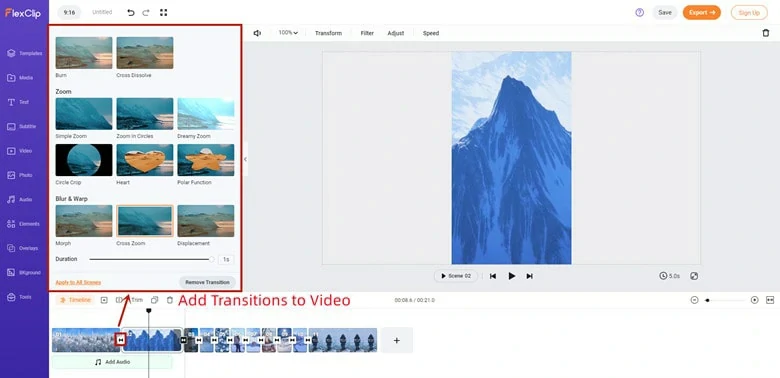Screen dimensions: 780x378
Task: Click the redo arrow icon
Action: point(146,12)
